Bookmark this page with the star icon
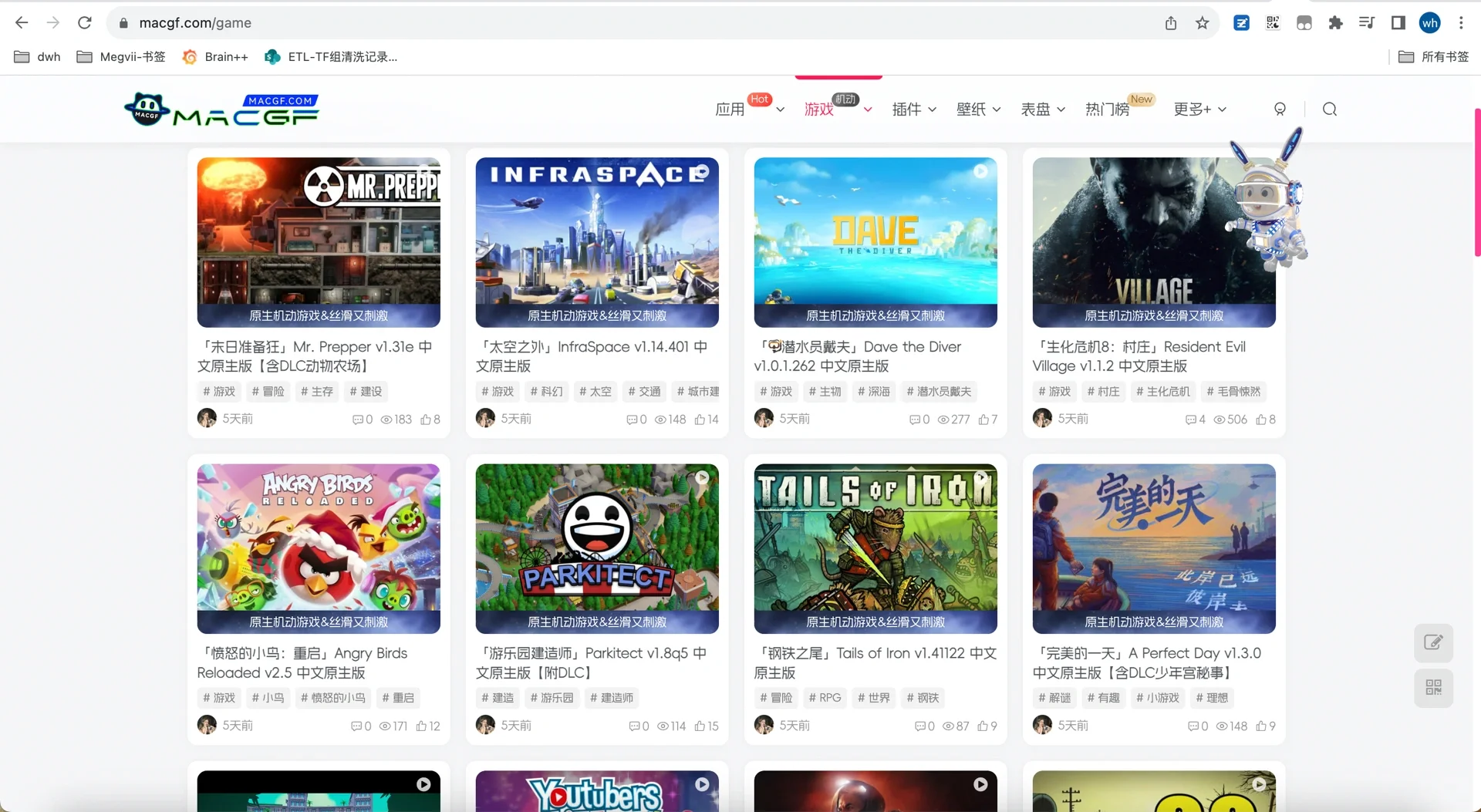The width and height of the screenshot is (1481, 812). click(x=1203, y=23)
